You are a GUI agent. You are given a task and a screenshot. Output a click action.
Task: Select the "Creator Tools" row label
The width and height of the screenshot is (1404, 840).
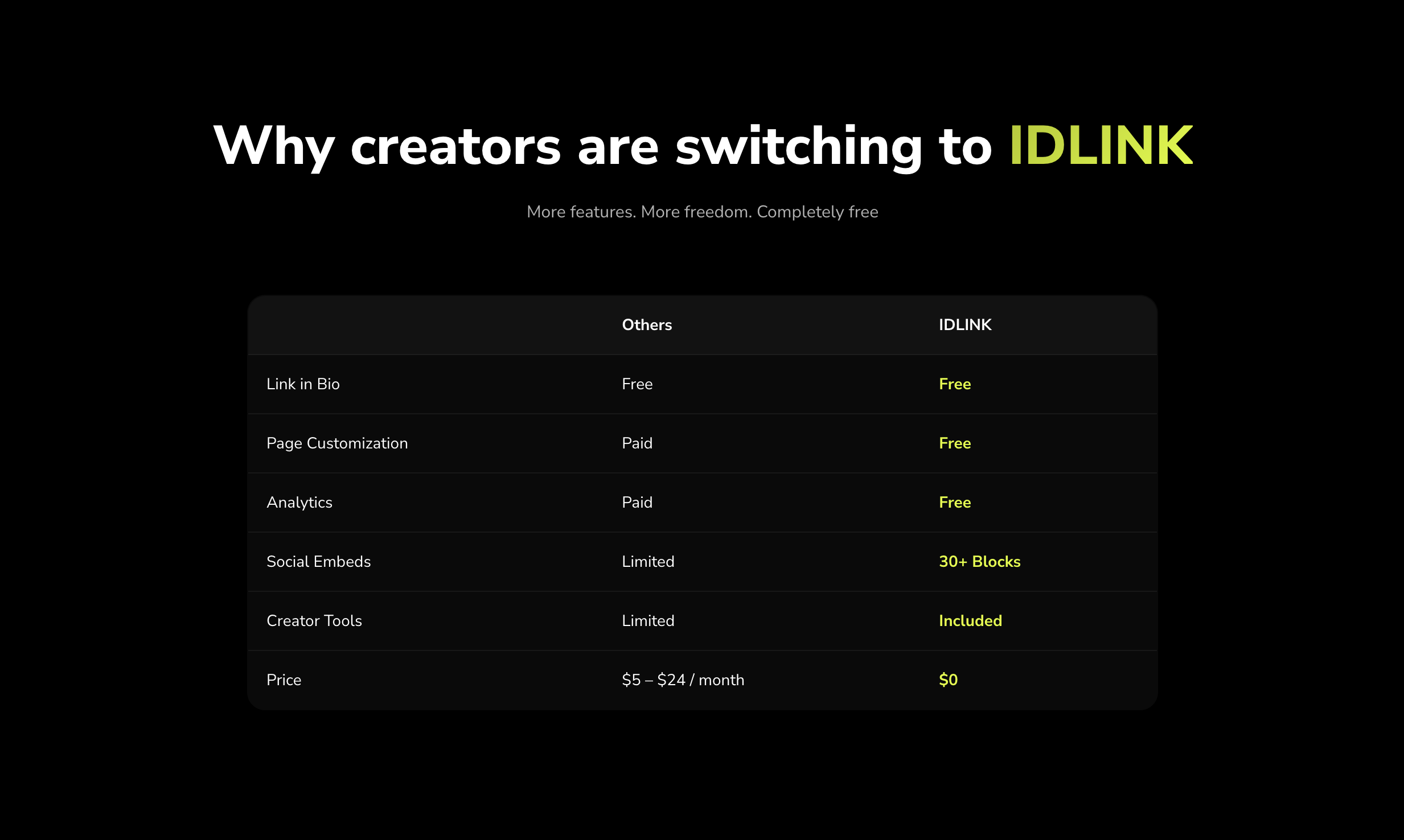coord(314,620)
